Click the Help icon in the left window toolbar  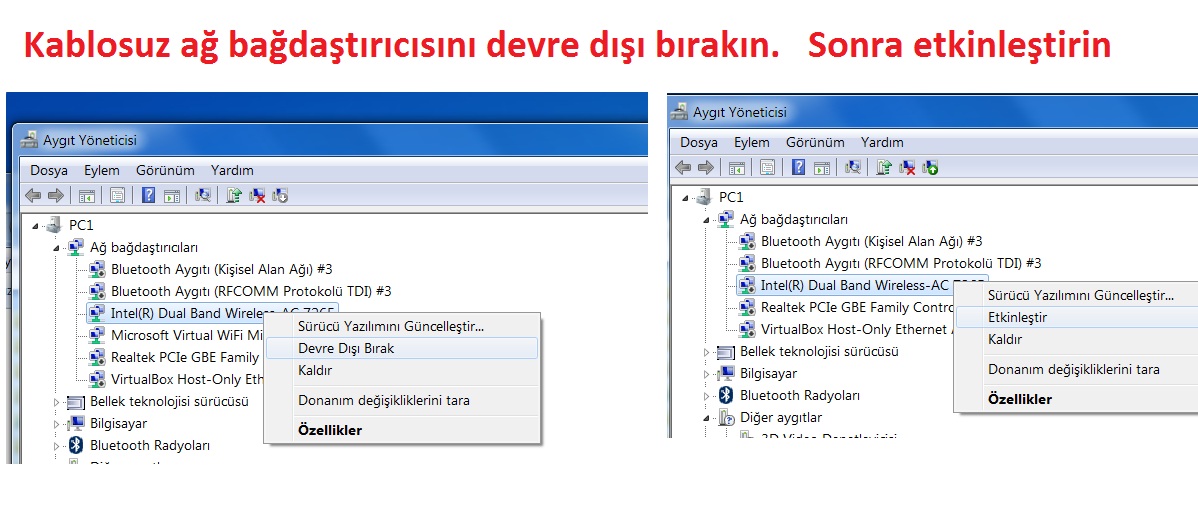(148, 196)
